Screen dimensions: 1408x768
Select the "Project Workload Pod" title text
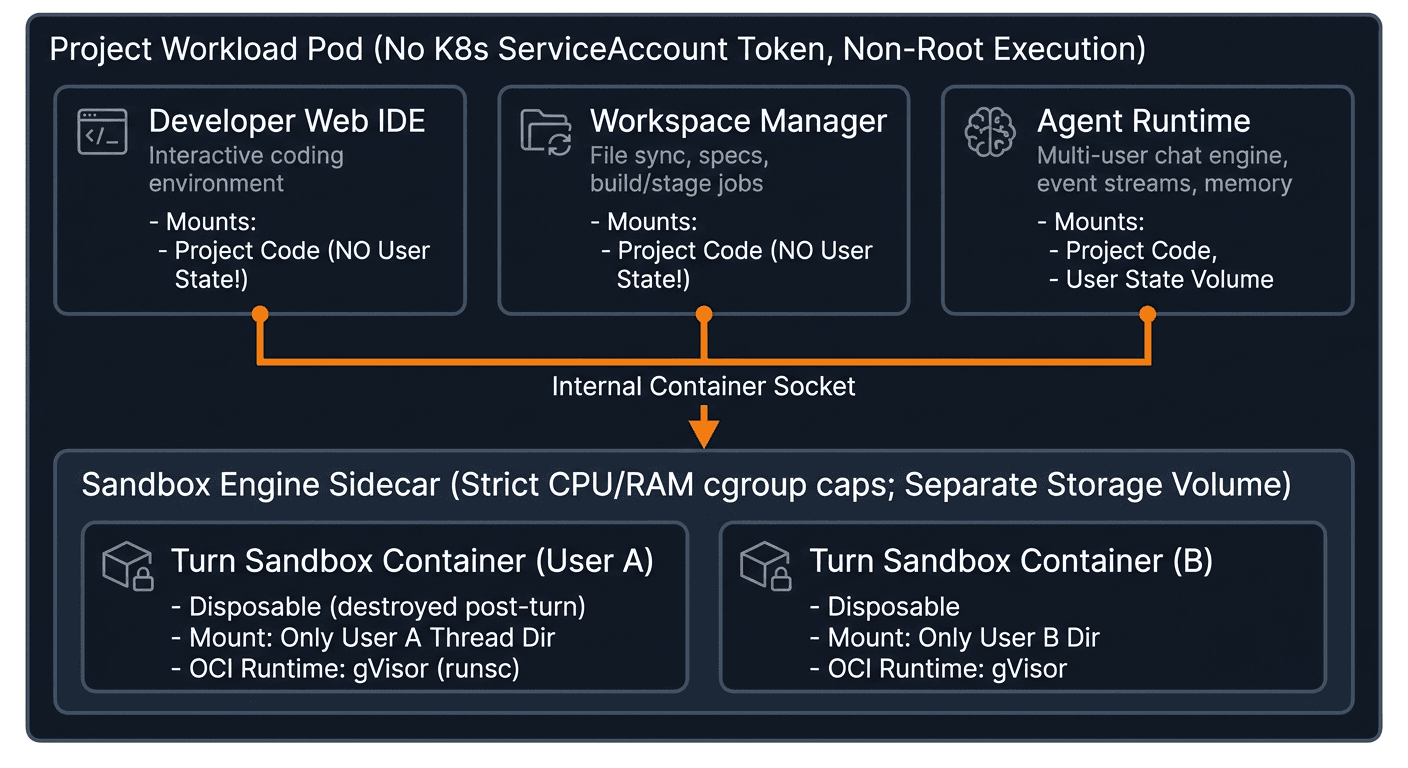[x=207, y=49]
